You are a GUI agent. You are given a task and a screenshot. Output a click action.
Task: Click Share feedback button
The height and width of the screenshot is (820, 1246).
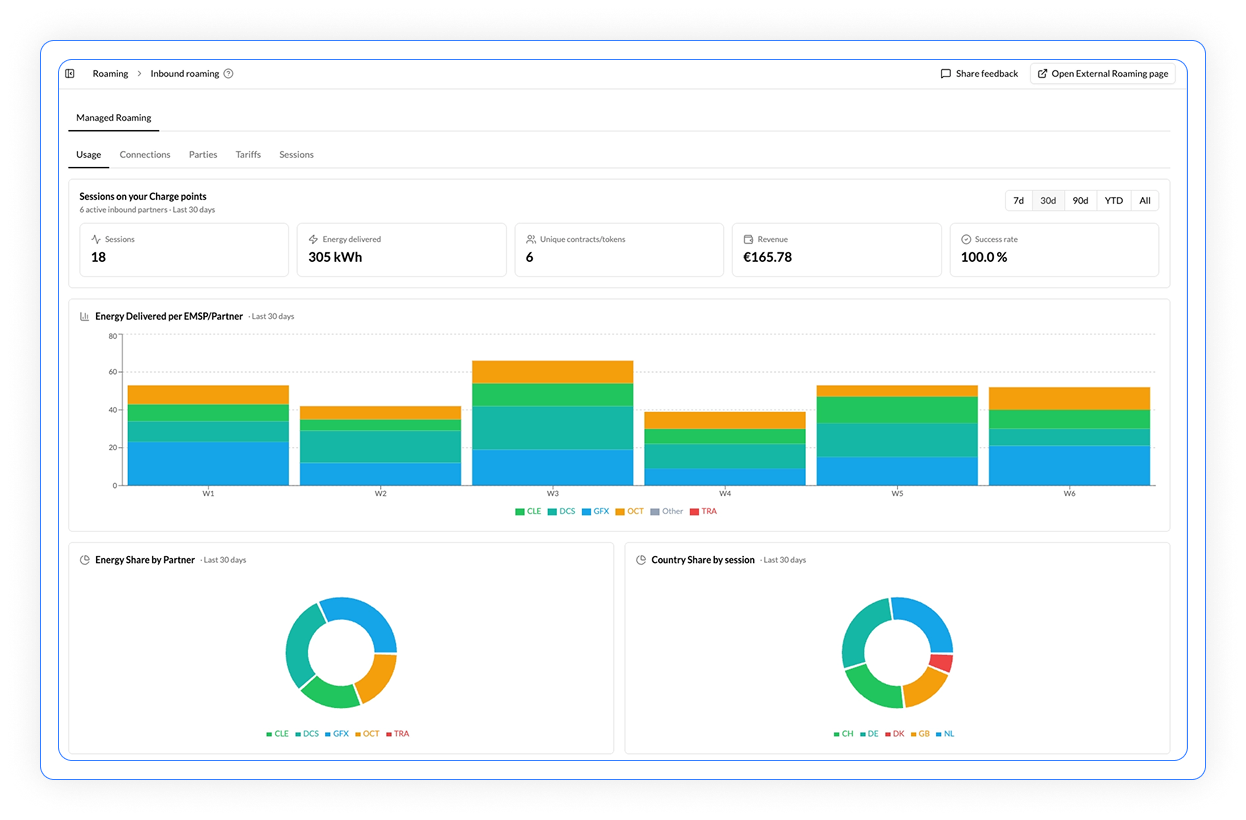click(979, 74)
